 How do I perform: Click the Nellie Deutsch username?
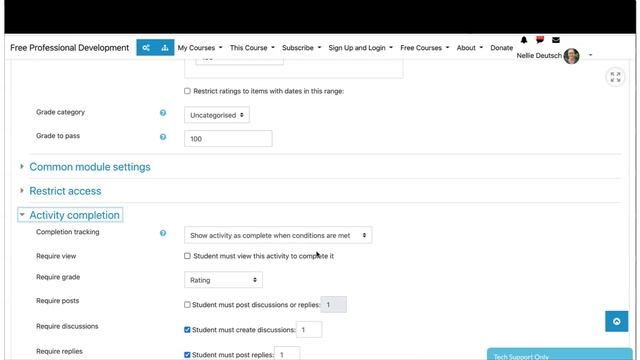[539, 56]
